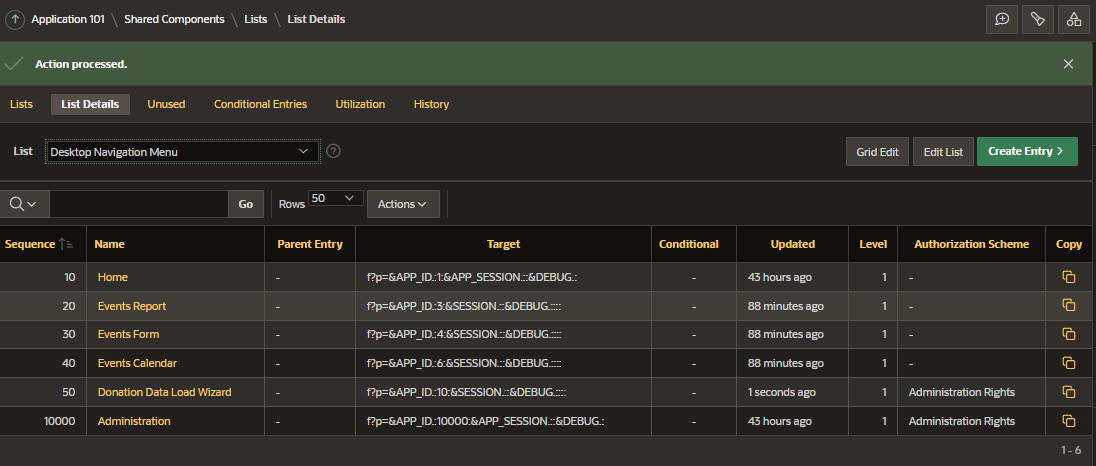Click the Target column header

coord(503,244)
